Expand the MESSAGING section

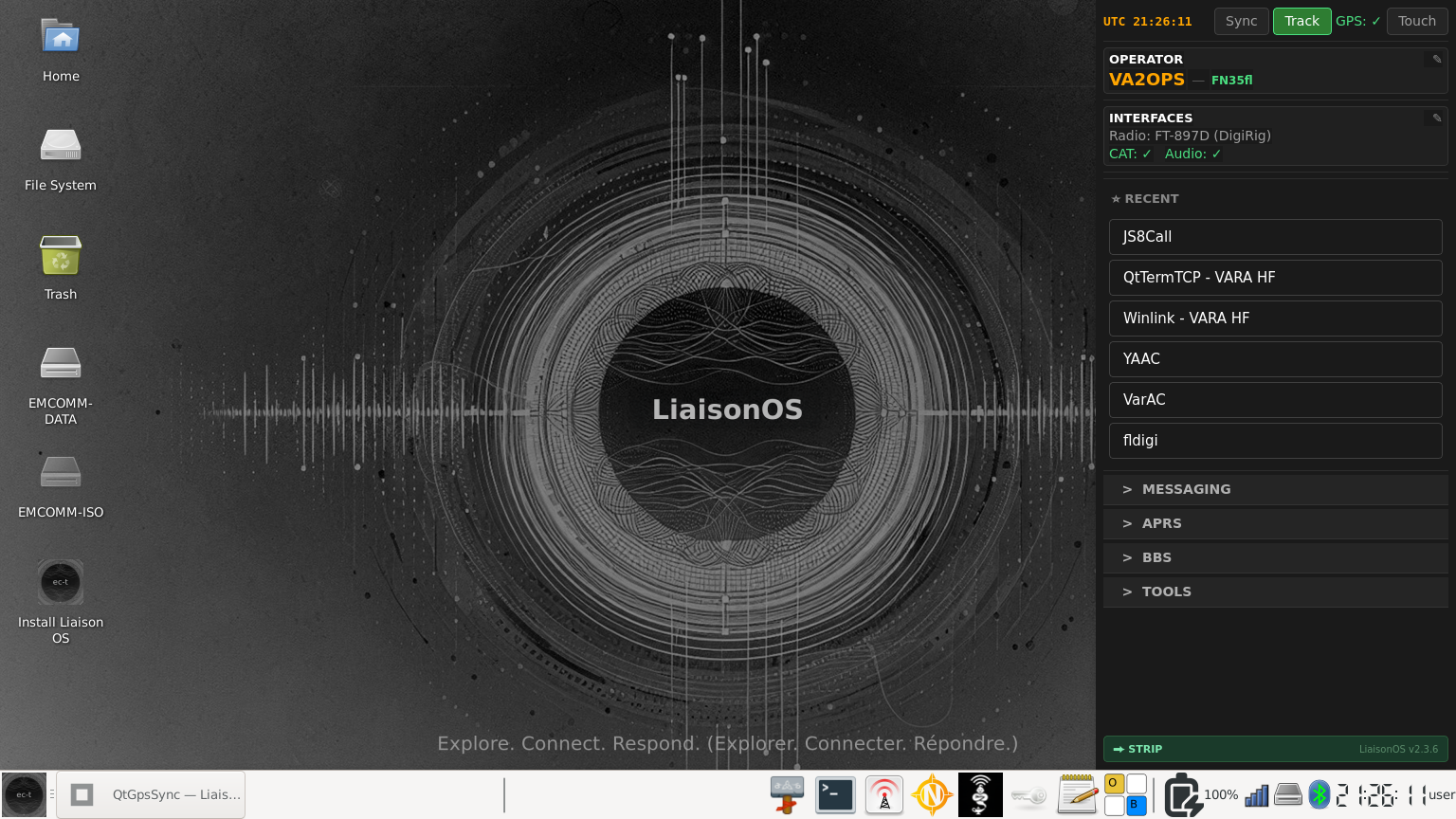click(x=1276, y=489)
